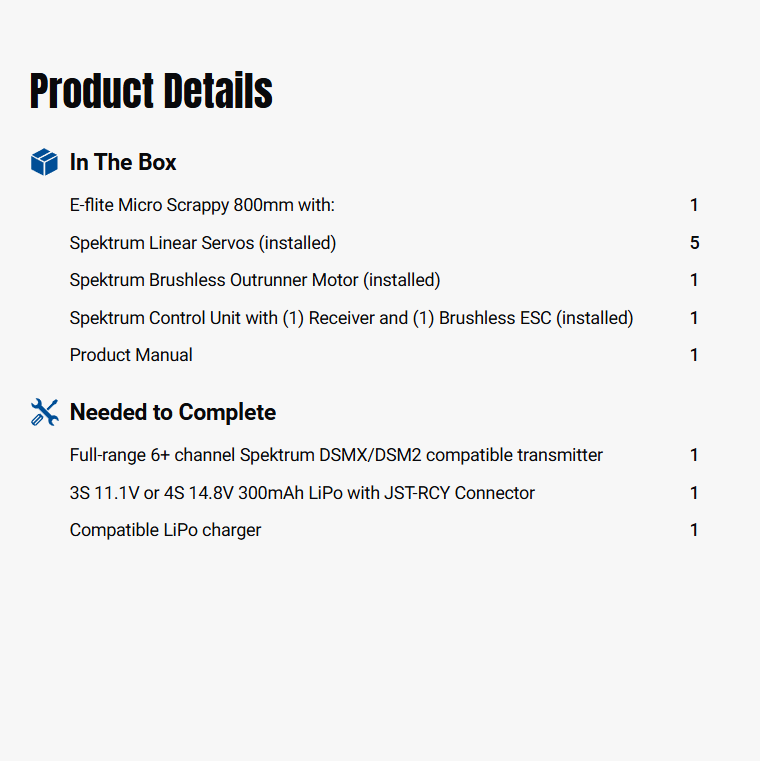The height and width of the screenshot is (761, 760).
Task: Click the wrench and screwdriver icon
Action: [x=44, y=412]
